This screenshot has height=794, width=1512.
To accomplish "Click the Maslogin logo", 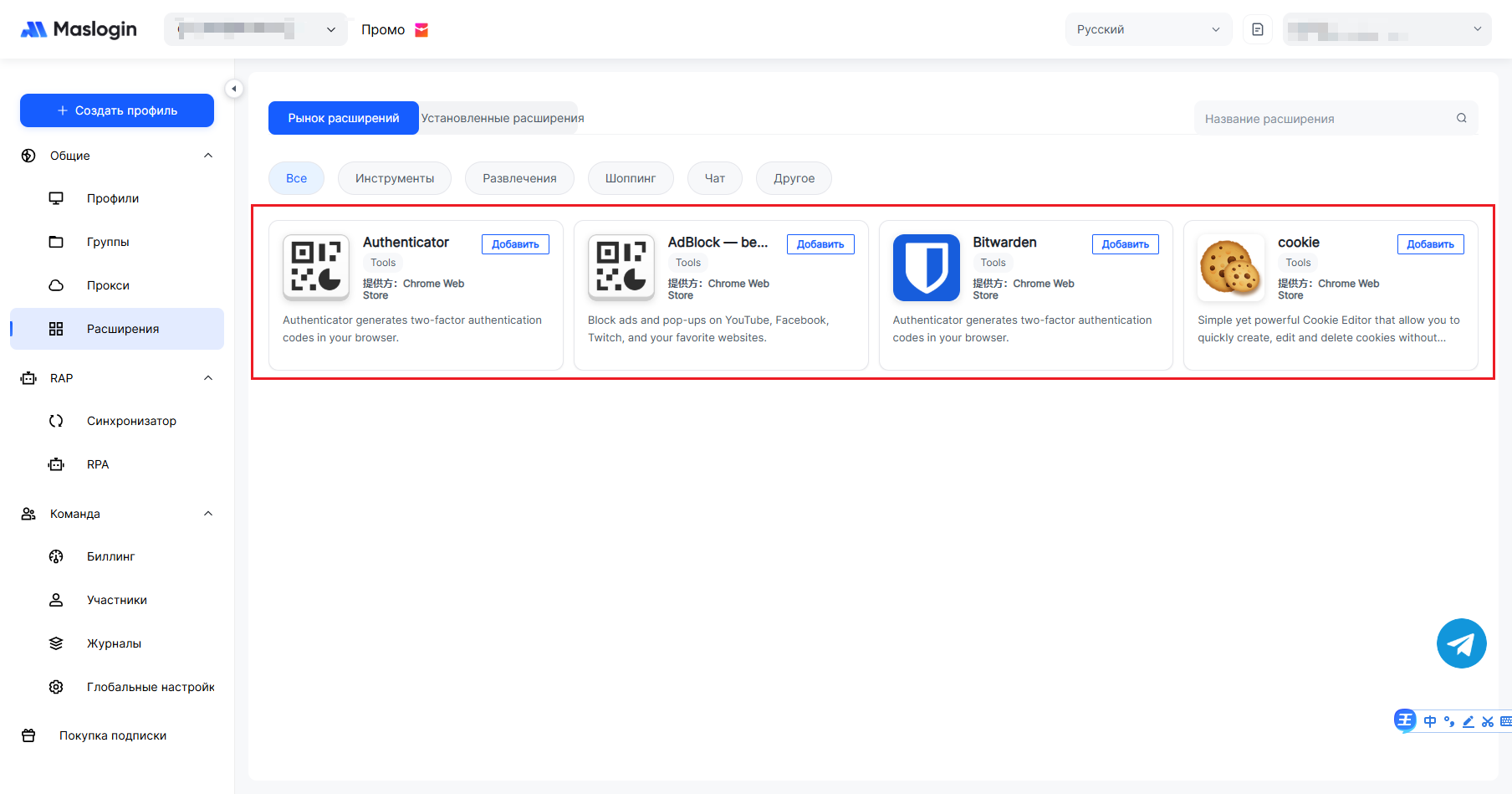I will (x=79, y=29).
